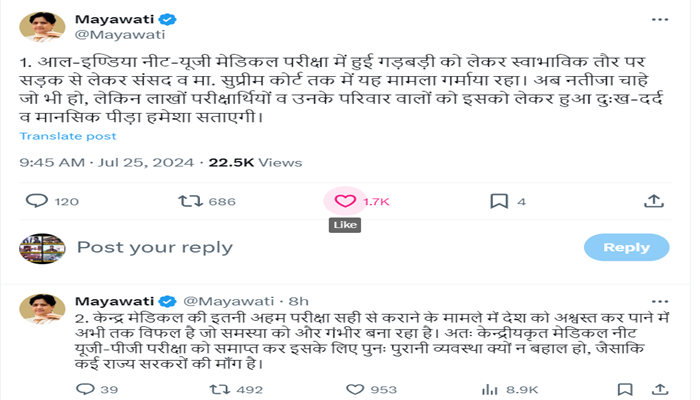Click the blue Reply button
Viewport: 700px width, 400px height.
pos(626,247)
